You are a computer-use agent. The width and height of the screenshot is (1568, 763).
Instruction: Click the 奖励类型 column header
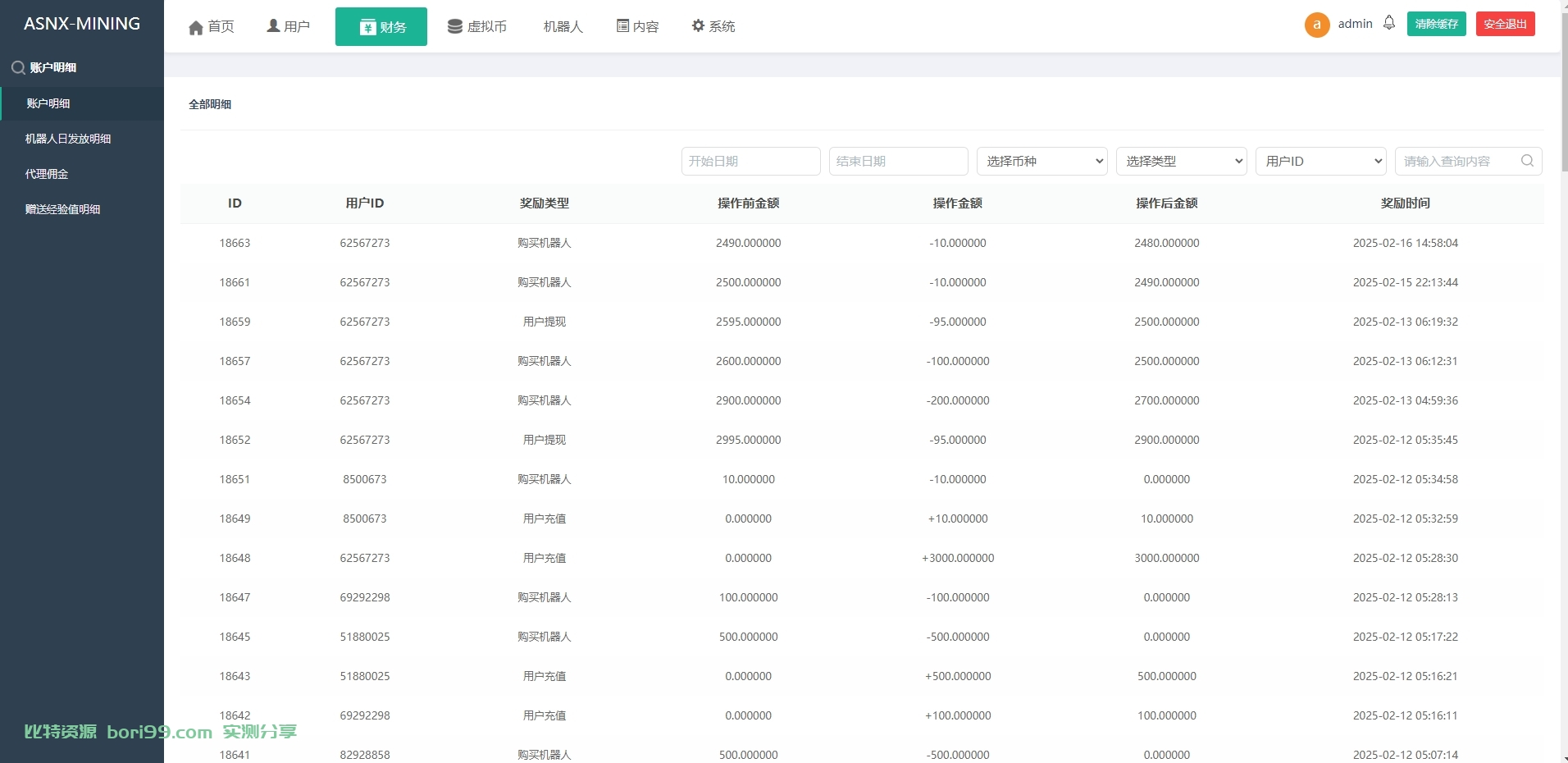click(545, 203)
